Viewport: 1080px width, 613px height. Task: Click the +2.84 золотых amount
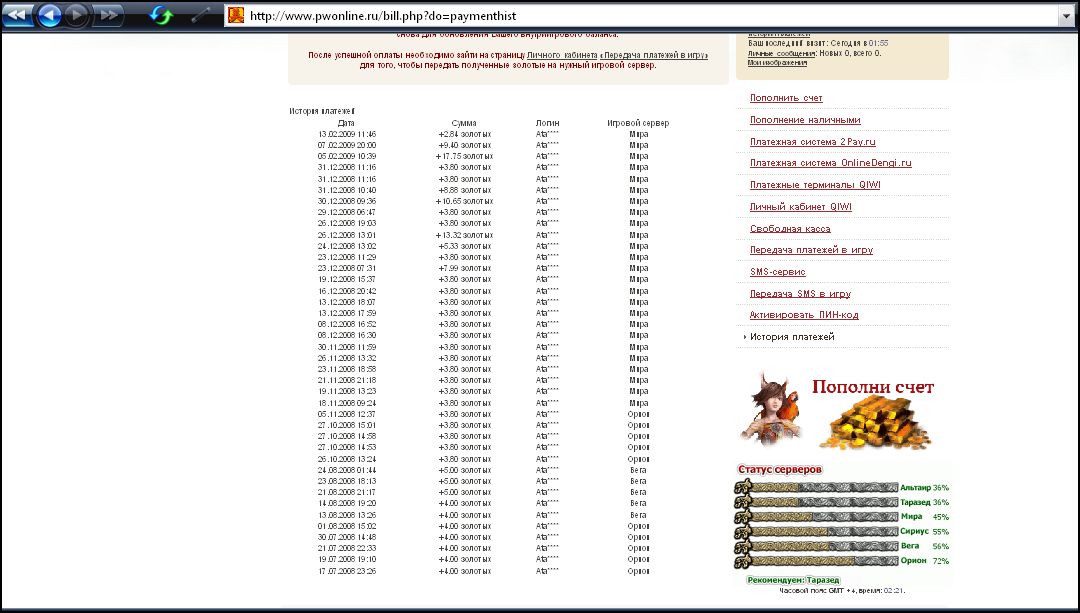coord(465,134)
